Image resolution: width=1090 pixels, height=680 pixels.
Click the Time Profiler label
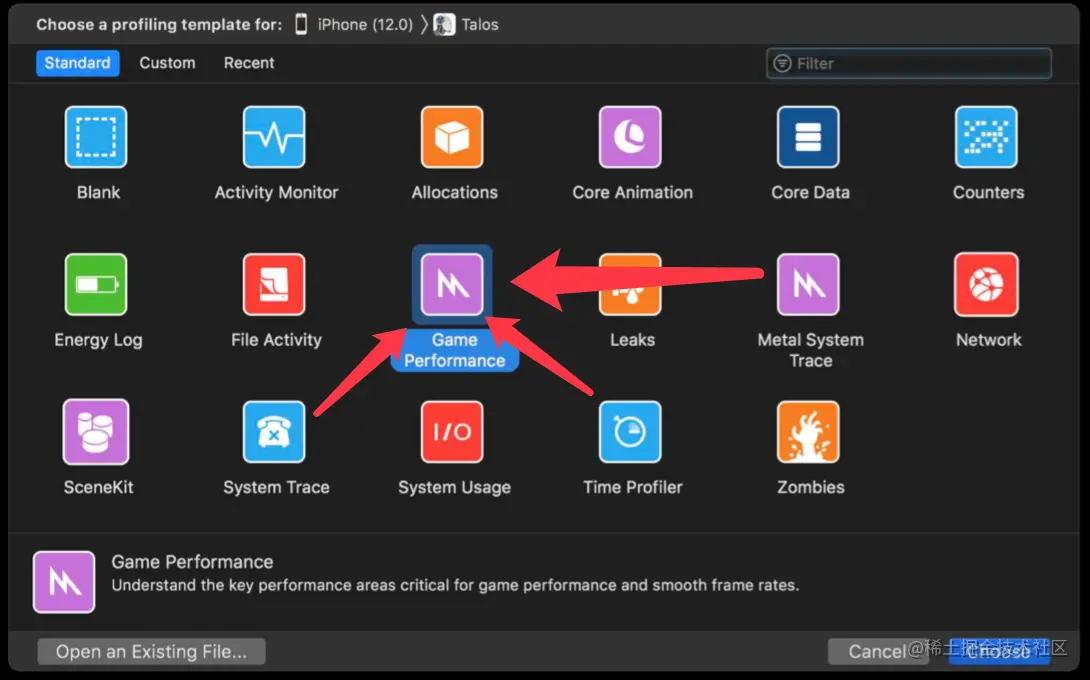(633, 487)
